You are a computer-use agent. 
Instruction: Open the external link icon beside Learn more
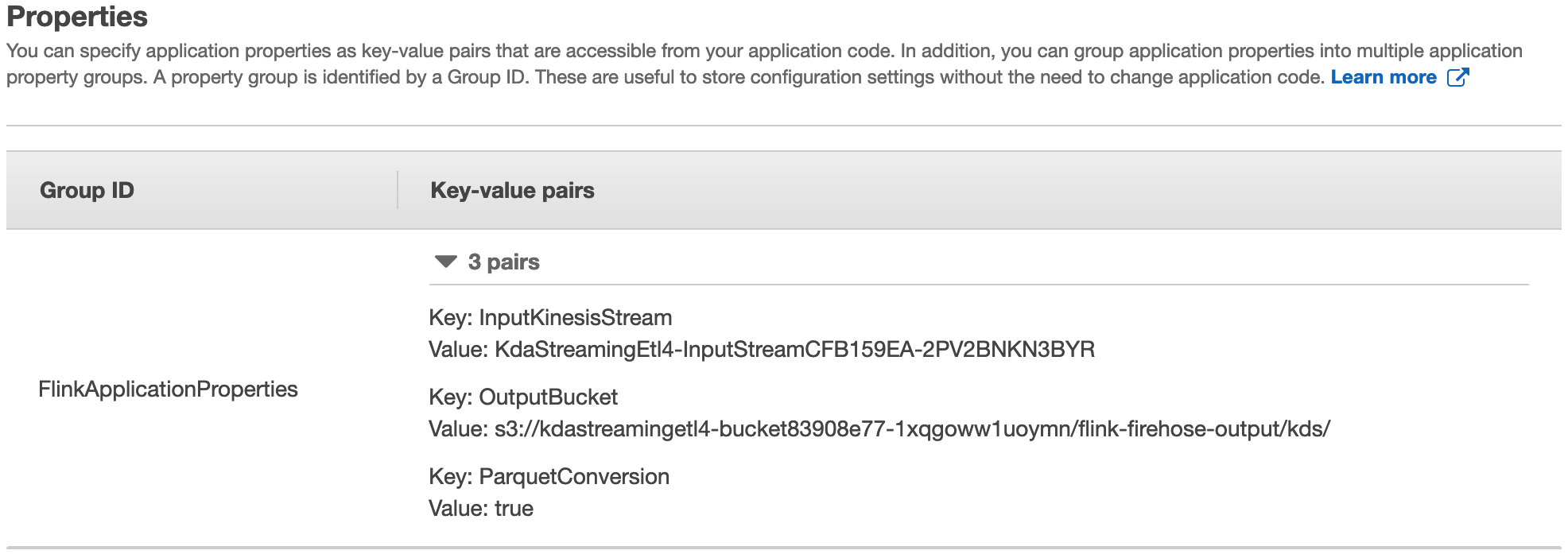pyautogui.click(x=1457, y=77)
